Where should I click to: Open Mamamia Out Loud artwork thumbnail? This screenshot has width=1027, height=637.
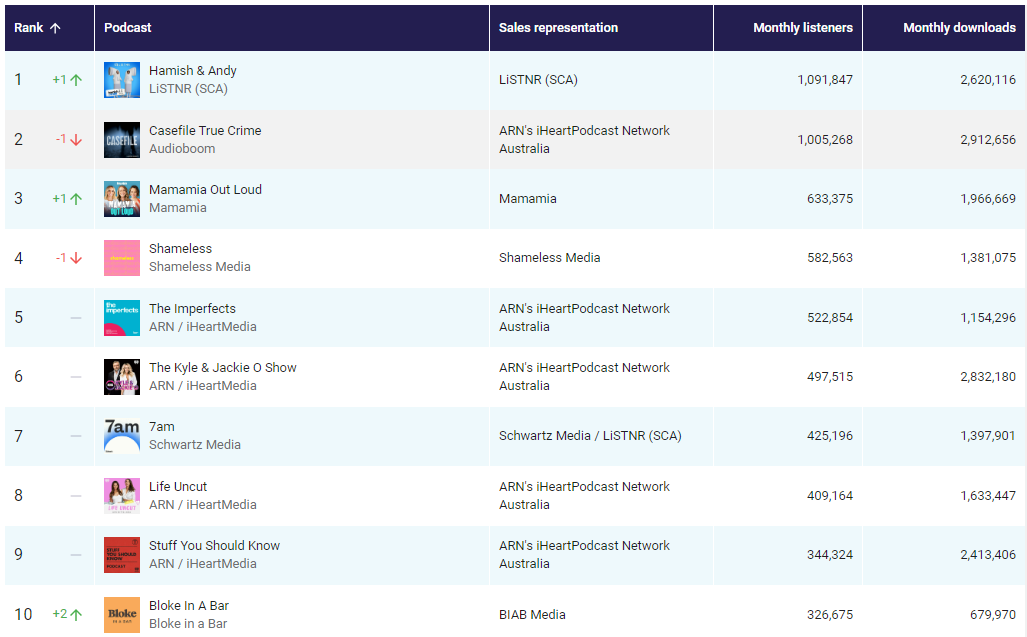(122, 199)
